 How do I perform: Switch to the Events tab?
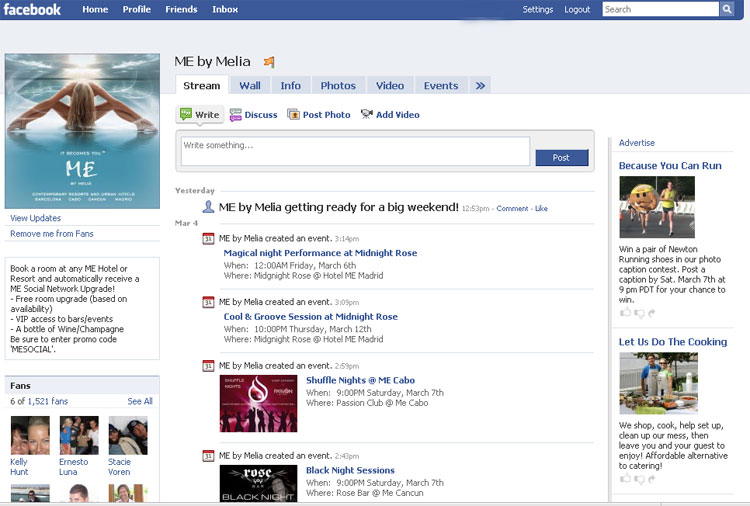tap(441, 86)
